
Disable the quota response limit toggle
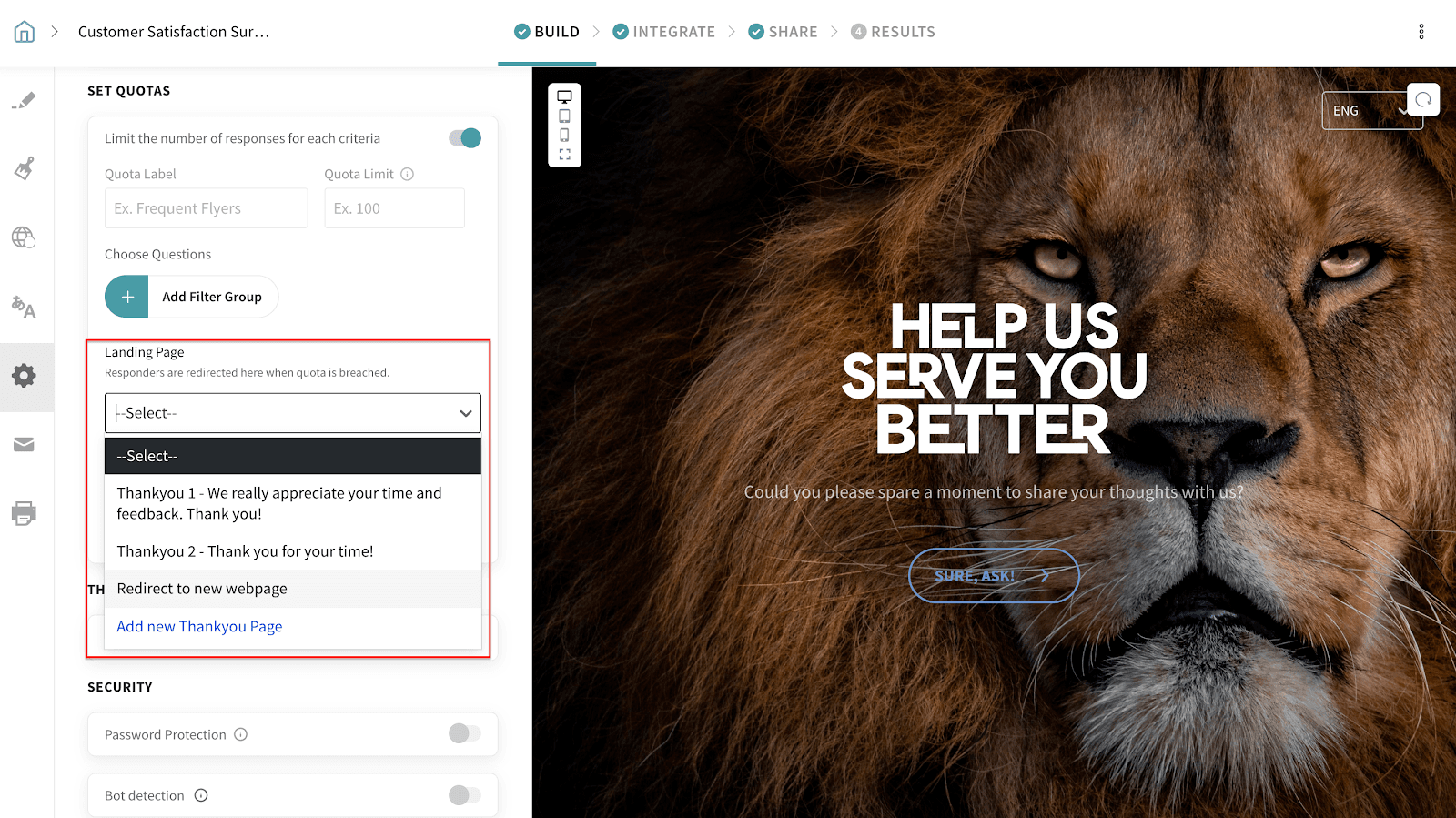click(465, 138)
